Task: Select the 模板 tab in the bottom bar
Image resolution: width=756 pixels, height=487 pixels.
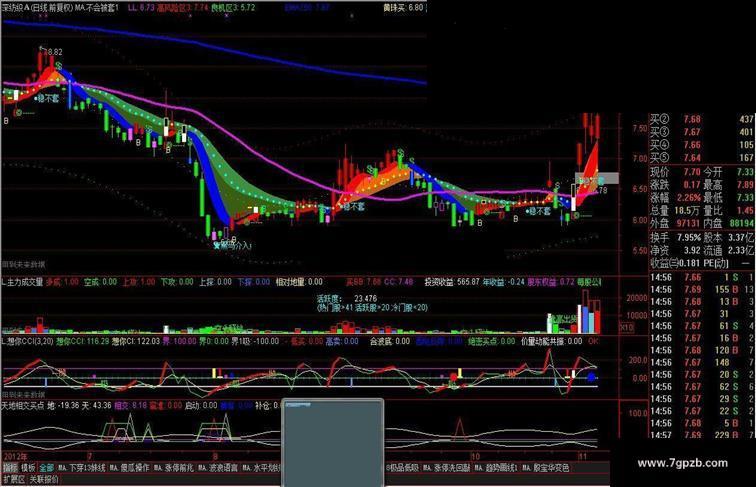Action: click(28, 468)
